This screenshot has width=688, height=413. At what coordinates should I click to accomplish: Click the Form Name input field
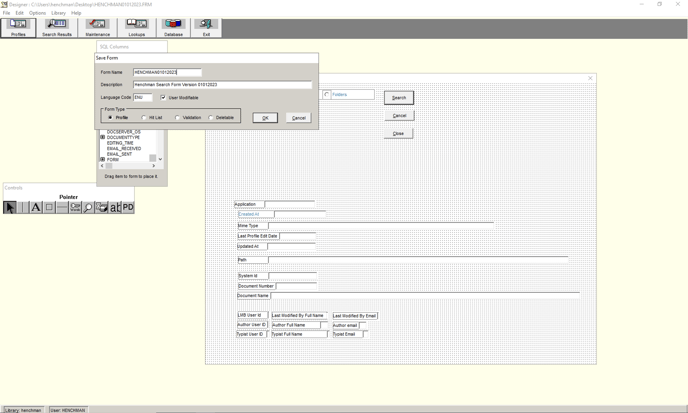167,72
